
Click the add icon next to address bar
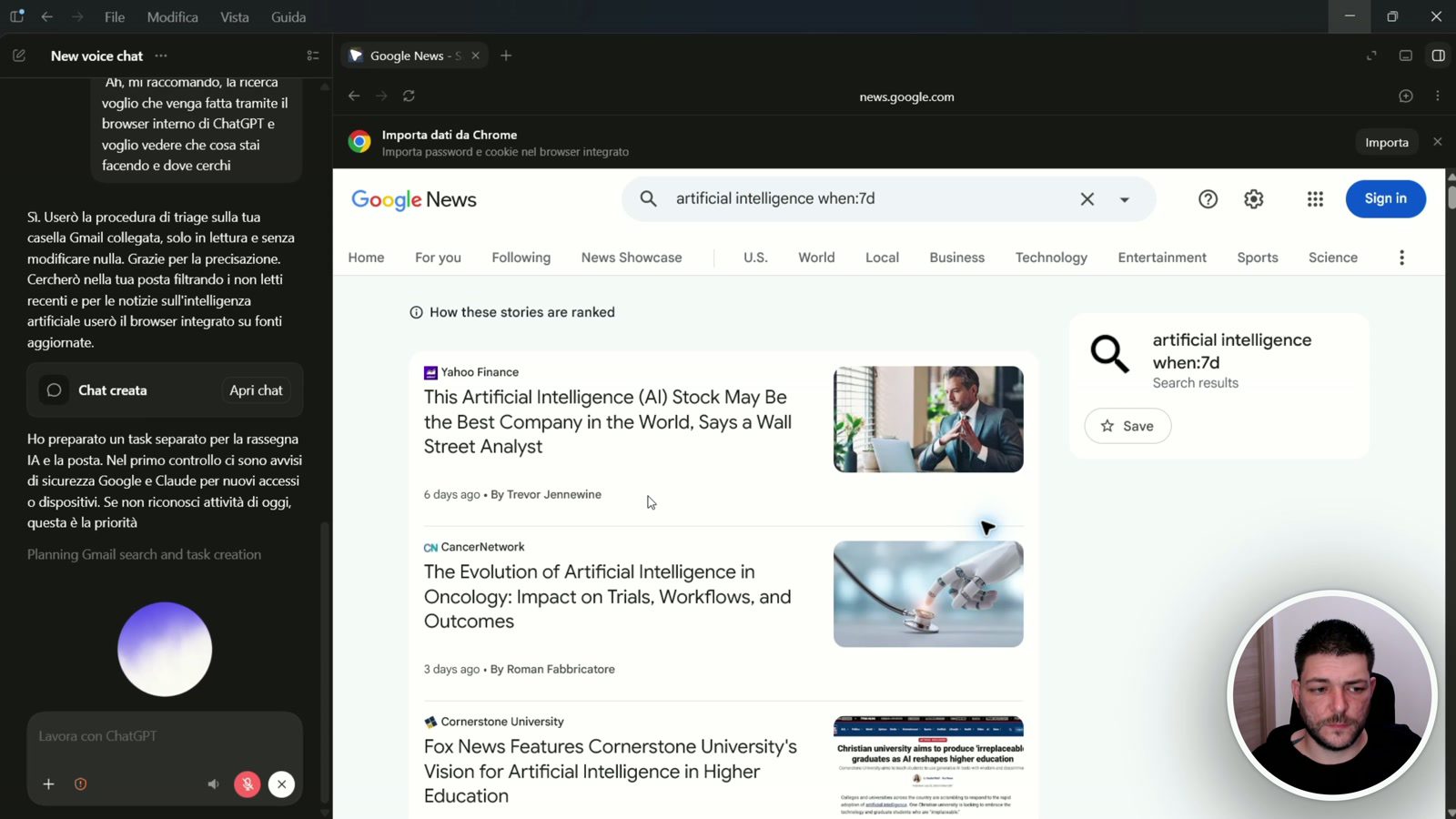(1406, 96)
